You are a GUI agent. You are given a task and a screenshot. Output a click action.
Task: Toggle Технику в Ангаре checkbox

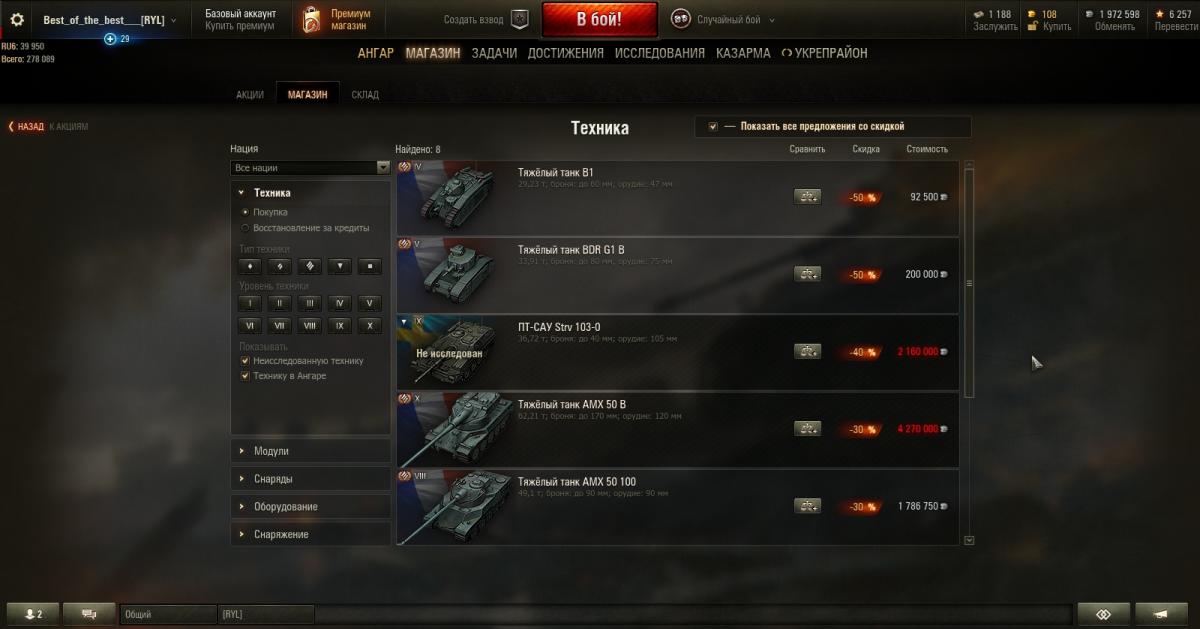pyautogui.click(x=245, y=376)
